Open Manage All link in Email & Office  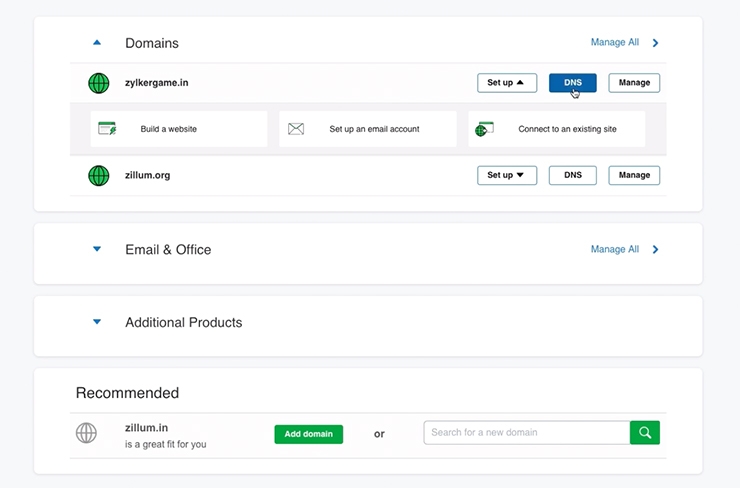(x=614, y=249)
